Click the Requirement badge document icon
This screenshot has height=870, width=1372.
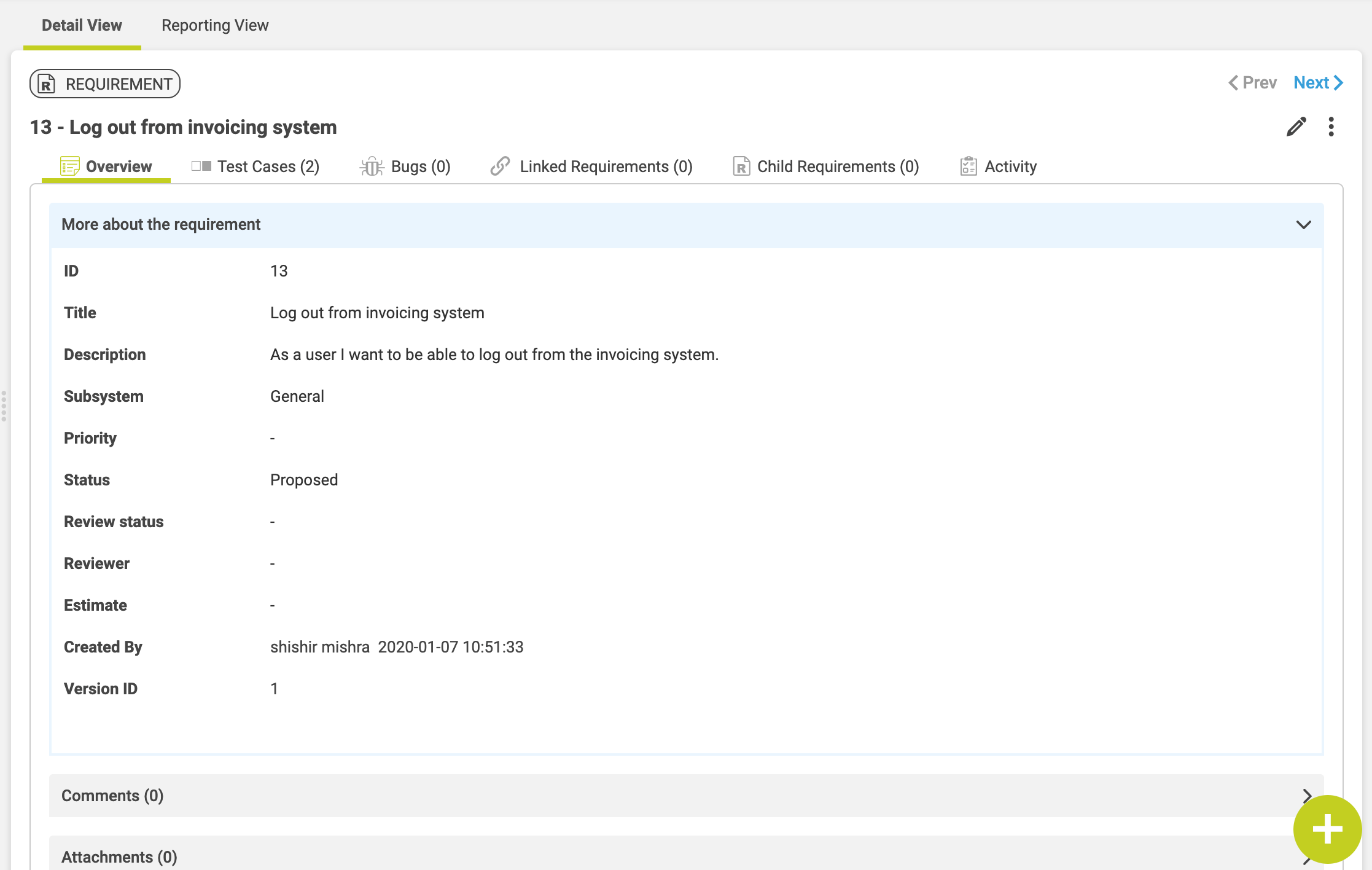coord(47,84)
